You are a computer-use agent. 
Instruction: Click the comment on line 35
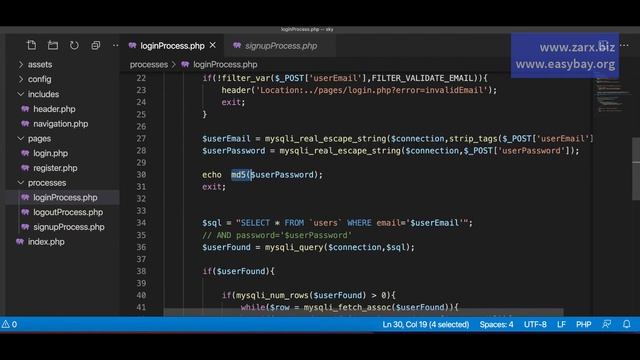[x=277, y=235]
